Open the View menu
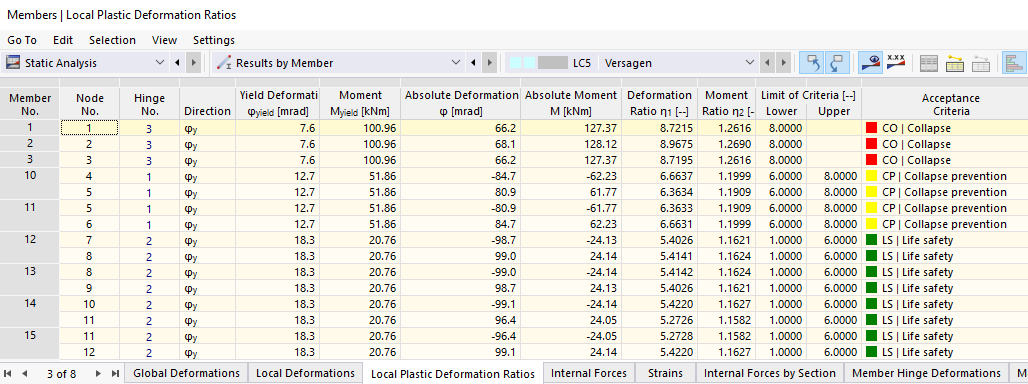The image size is (1028, 384). pos(165,40)
